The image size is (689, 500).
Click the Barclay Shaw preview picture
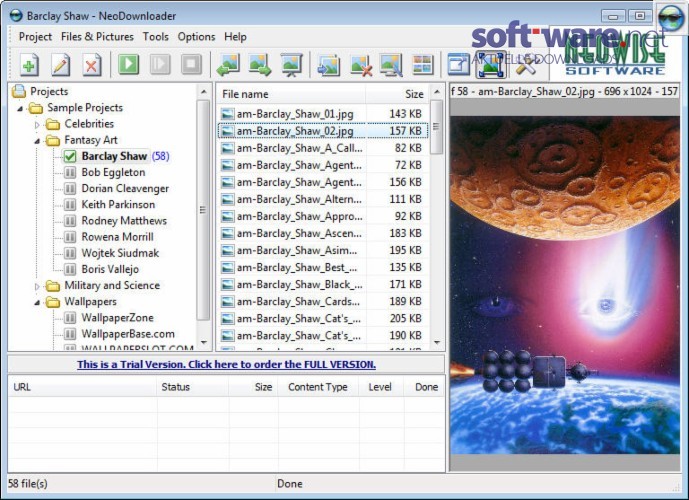pyautogui.click(x=565, y=285)
